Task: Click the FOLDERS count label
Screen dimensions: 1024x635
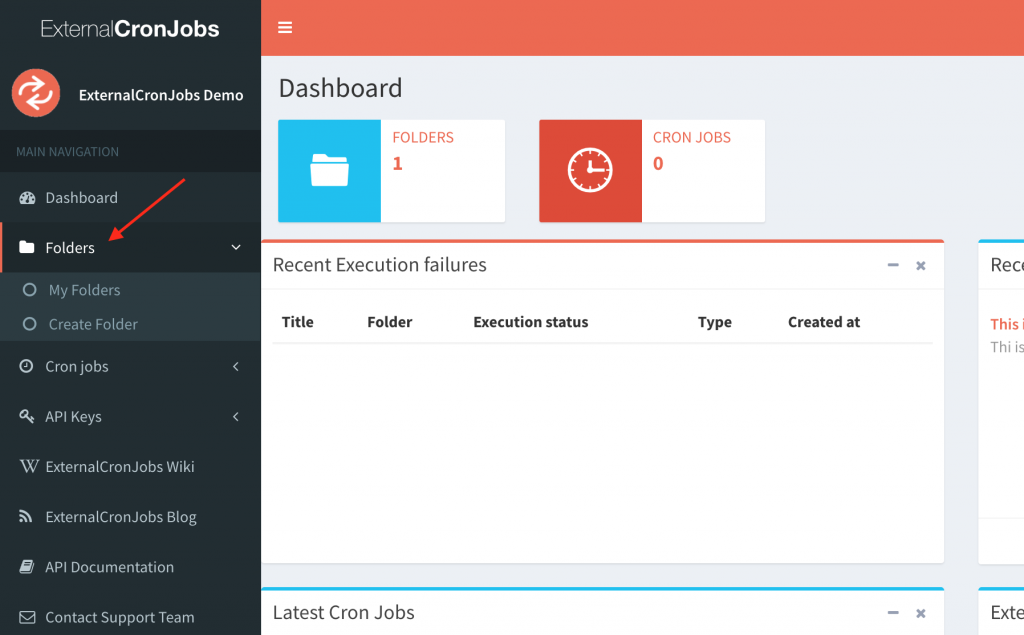Action: click(x=423, y=137)
